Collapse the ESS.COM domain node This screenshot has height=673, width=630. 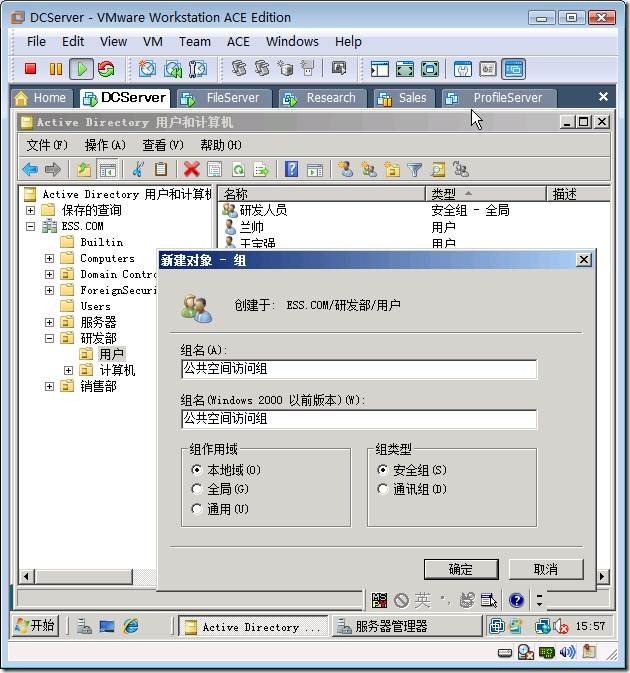click(x=30, y=226)
